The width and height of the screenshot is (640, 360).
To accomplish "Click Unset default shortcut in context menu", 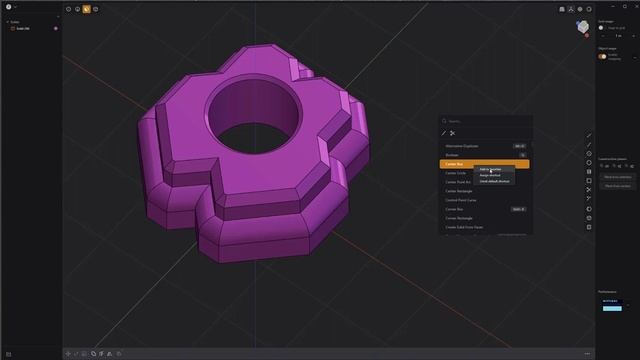I will click(x=494, y=181).
